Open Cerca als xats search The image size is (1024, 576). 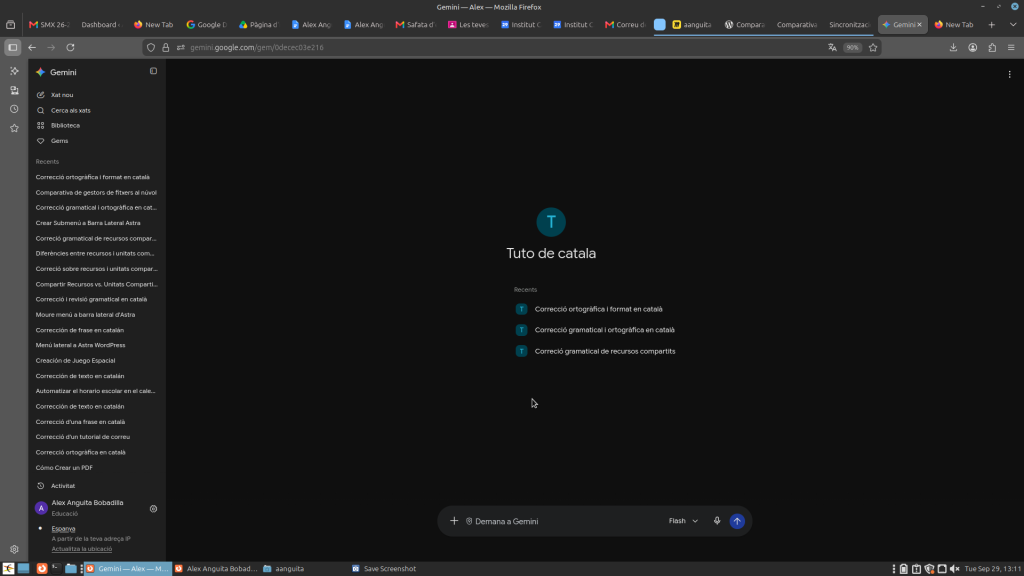coord(71,110)
